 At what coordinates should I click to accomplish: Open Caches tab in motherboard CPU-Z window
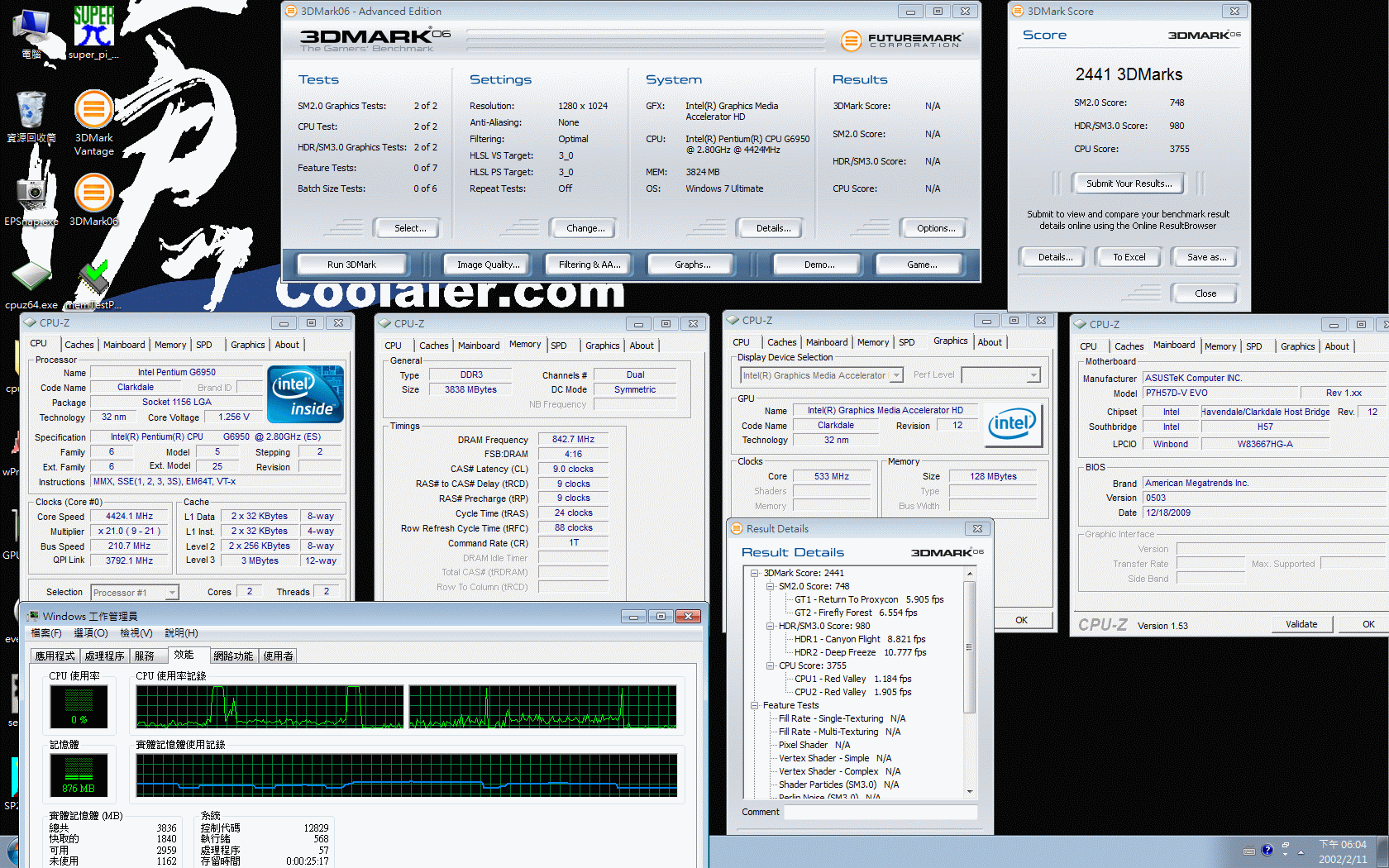coord(1129,346)
